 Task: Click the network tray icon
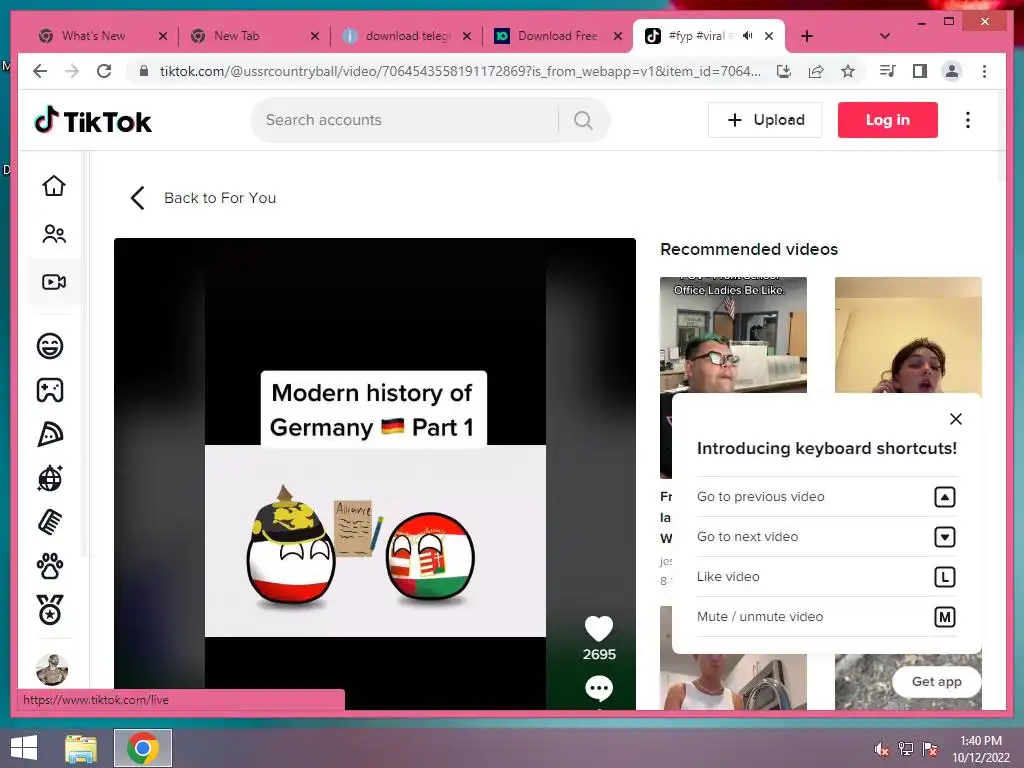pos(906,749)
